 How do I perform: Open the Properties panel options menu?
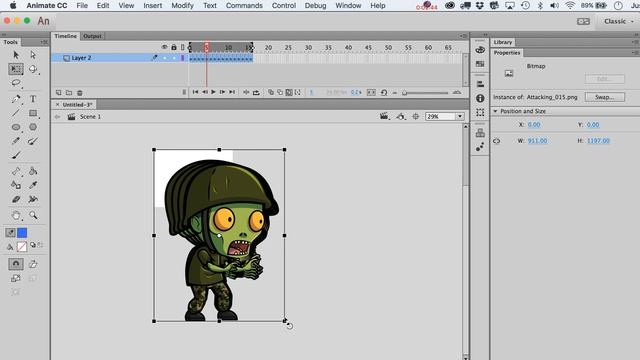point(635,53)
